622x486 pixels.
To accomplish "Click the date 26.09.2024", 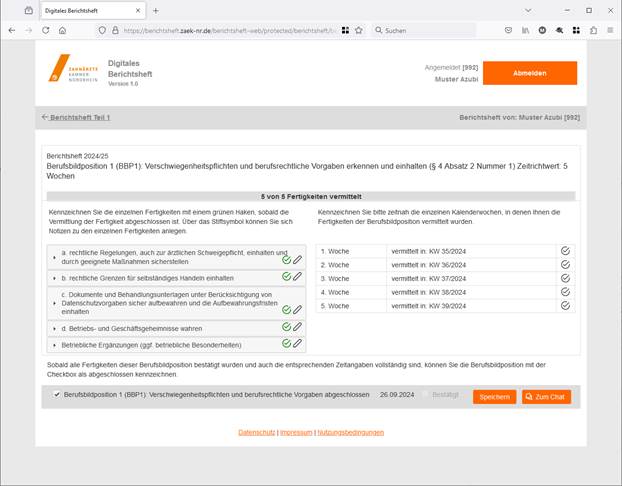I will pyautogui.click(x=397, y=395).
